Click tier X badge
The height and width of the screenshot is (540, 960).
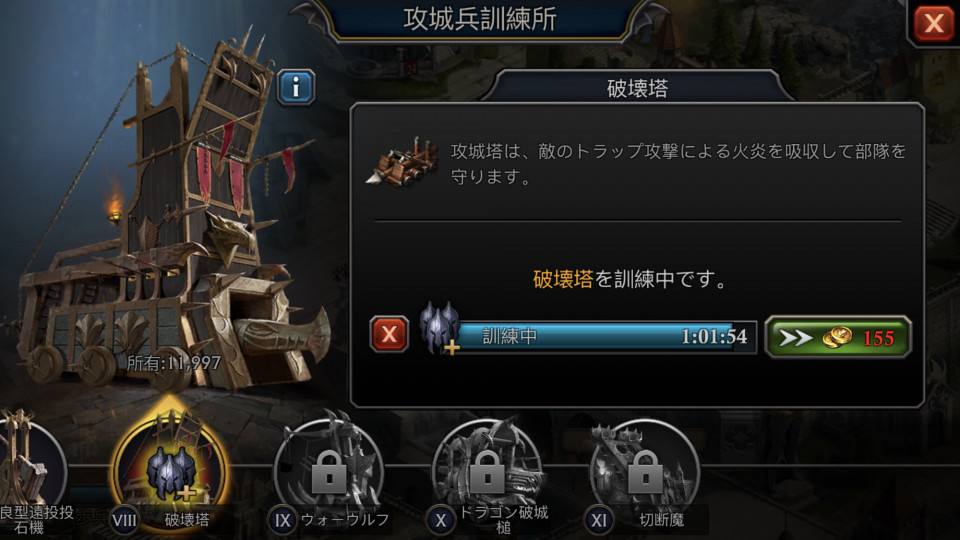coord(440,520)
